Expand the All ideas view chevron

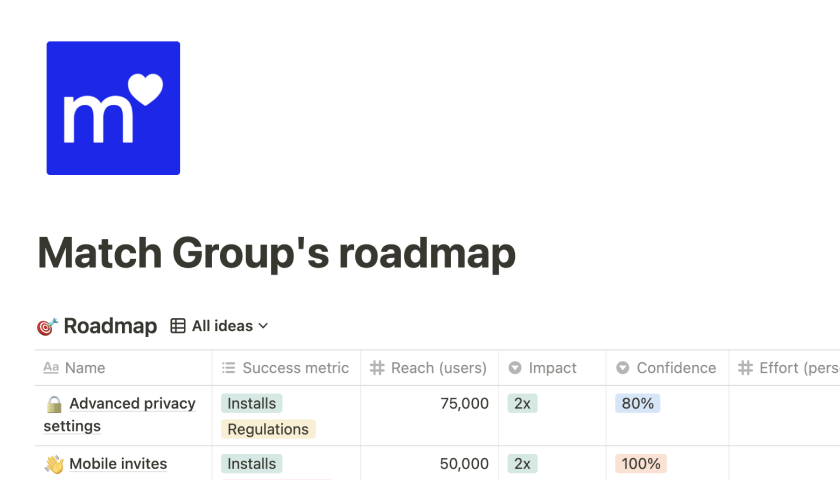(264, 326)
